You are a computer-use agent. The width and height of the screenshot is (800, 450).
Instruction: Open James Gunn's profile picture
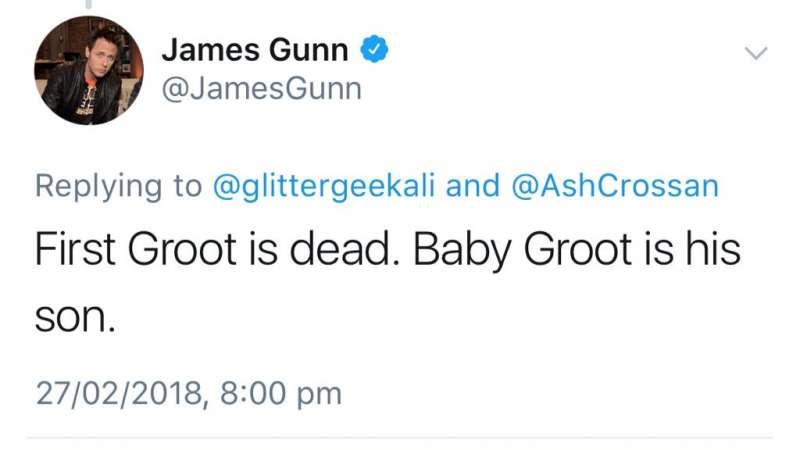[x=88, y=70]
